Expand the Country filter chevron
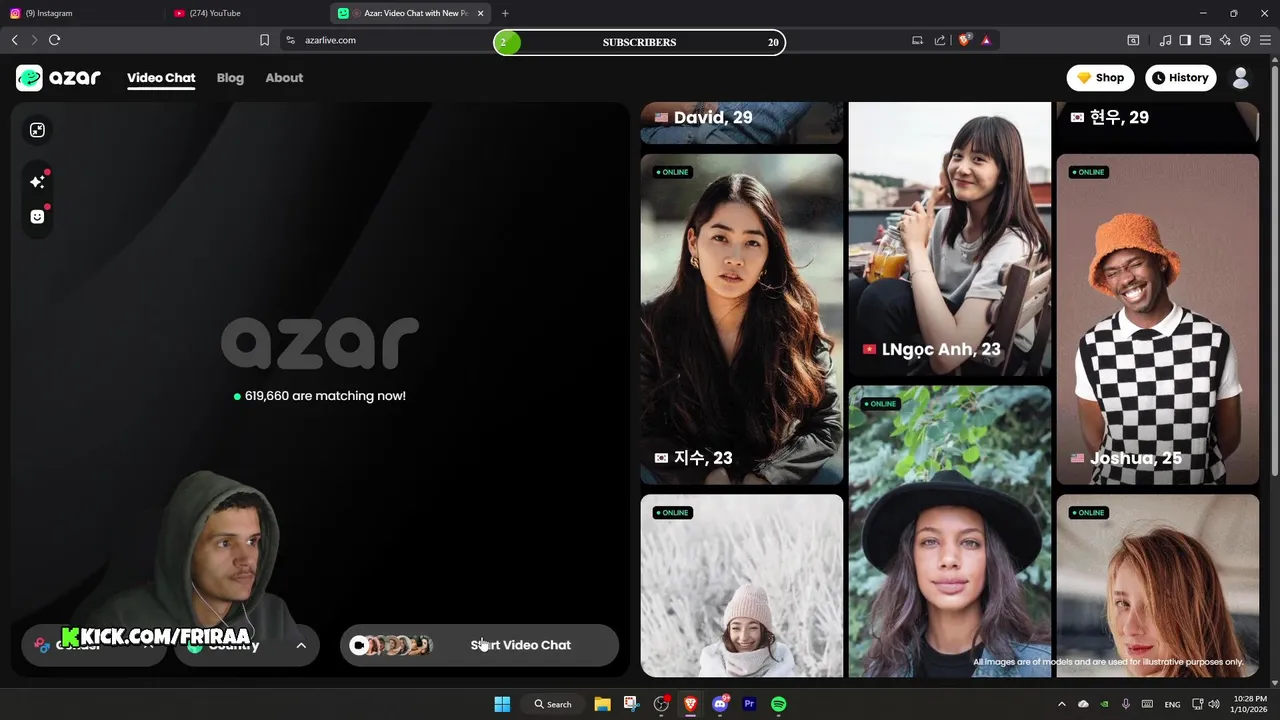1280x720 pixels. point(301,645)
